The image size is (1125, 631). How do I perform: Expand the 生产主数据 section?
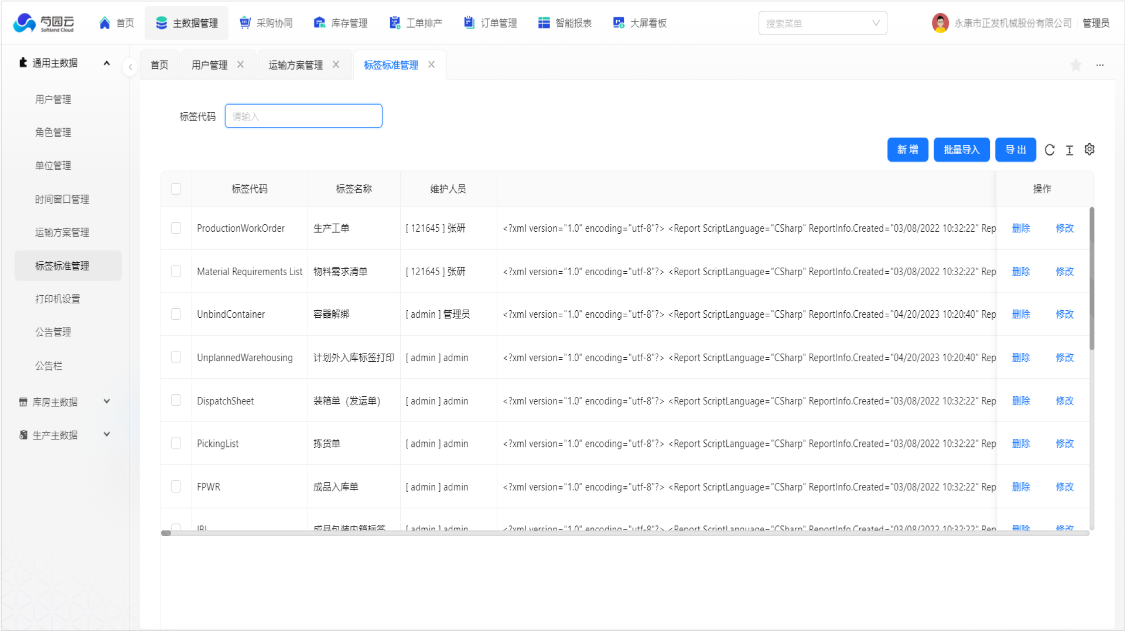[x=65, y=435]
